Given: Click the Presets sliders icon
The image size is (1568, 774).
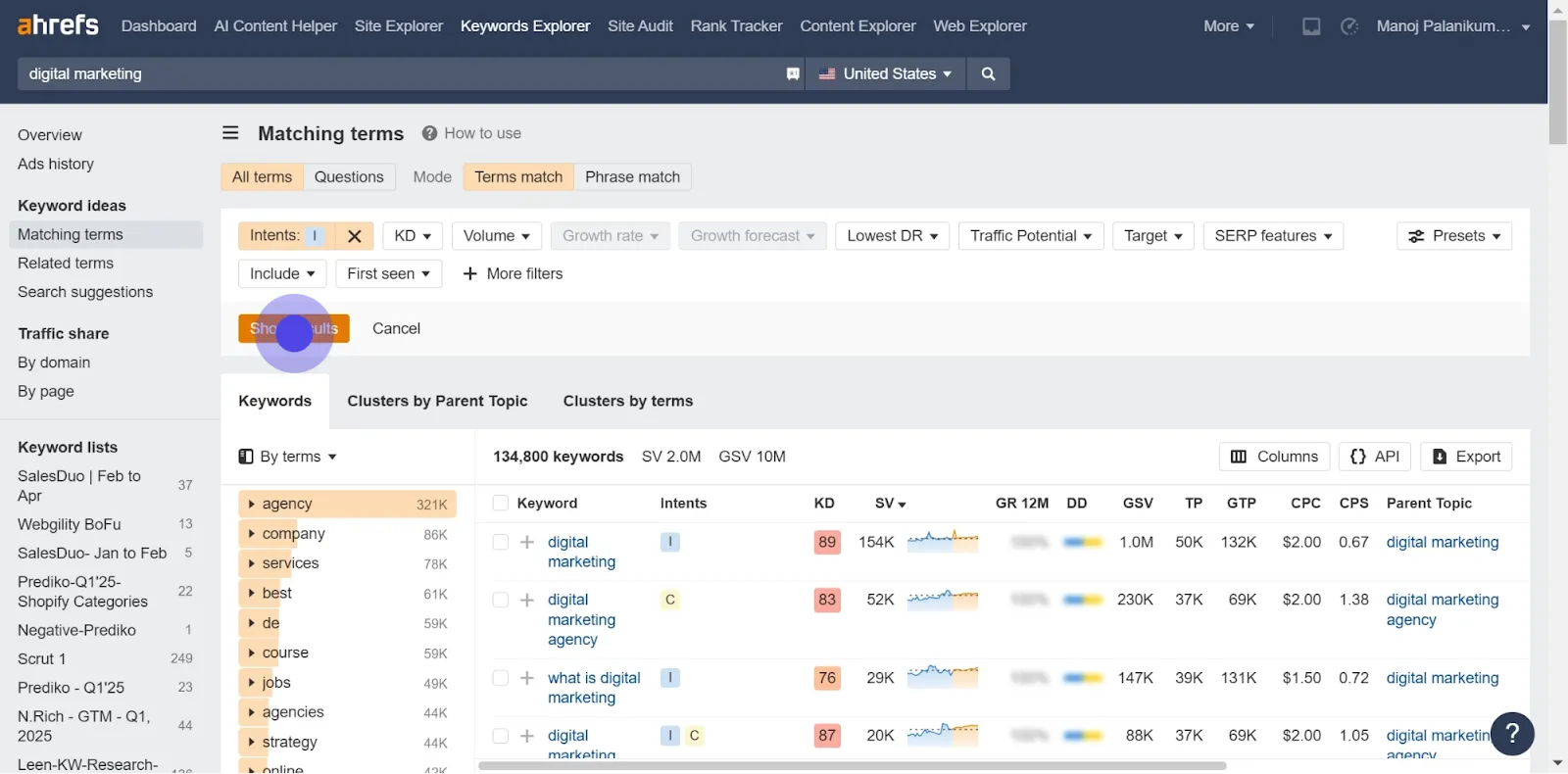Looking at the screenshot, I should tap(1416, 236).
